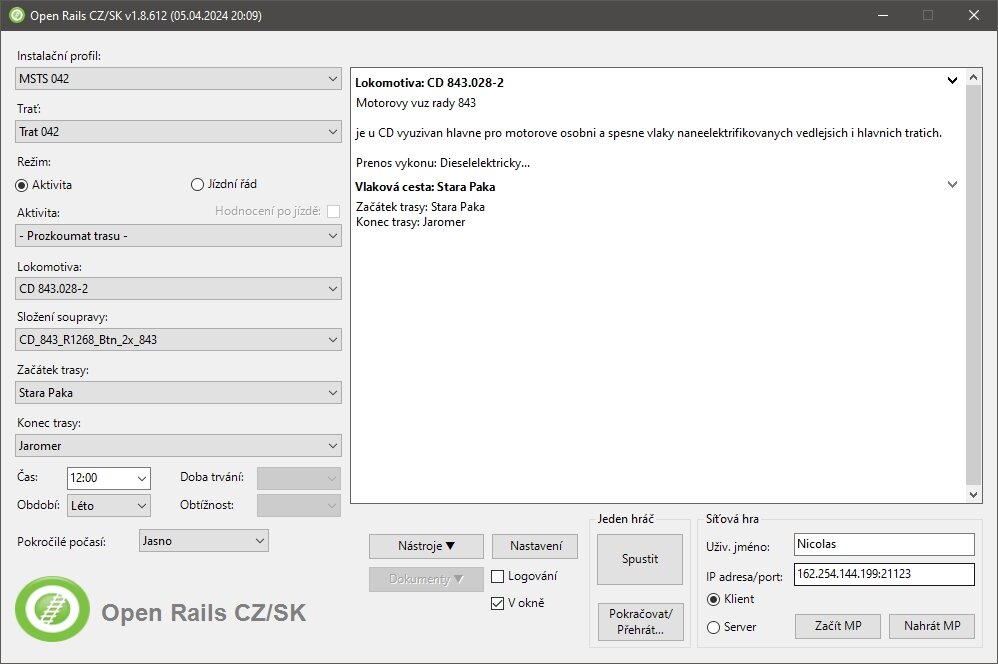Toggle the Logování checkbox
Screen dimensions: 998x664
[498, 577]
